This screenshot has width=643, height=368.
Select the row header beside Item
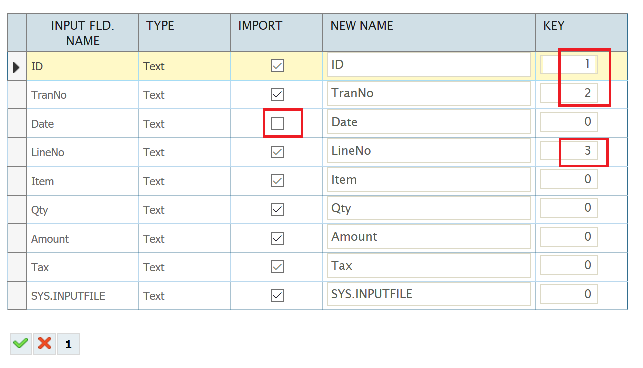click(x=17, y=181)
